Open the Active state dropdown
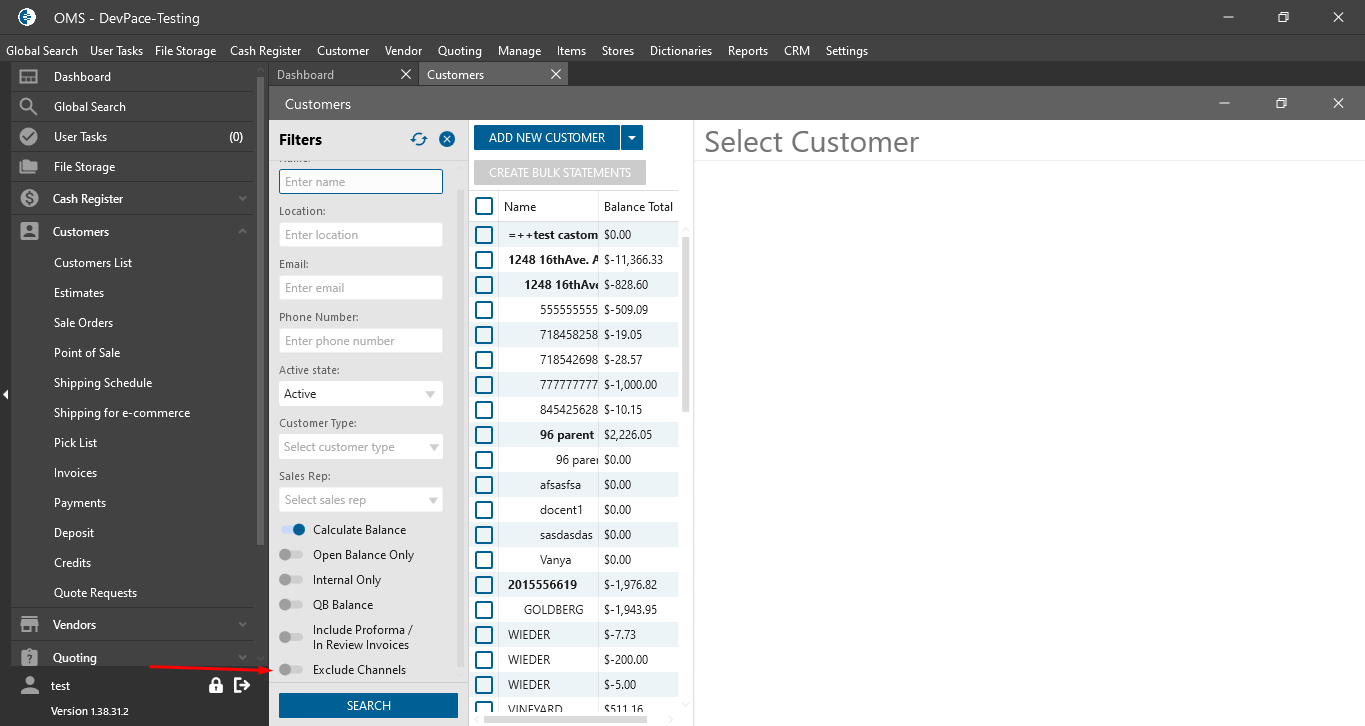The height and width of the screenshot is (726, 1365). pos(360,394)
